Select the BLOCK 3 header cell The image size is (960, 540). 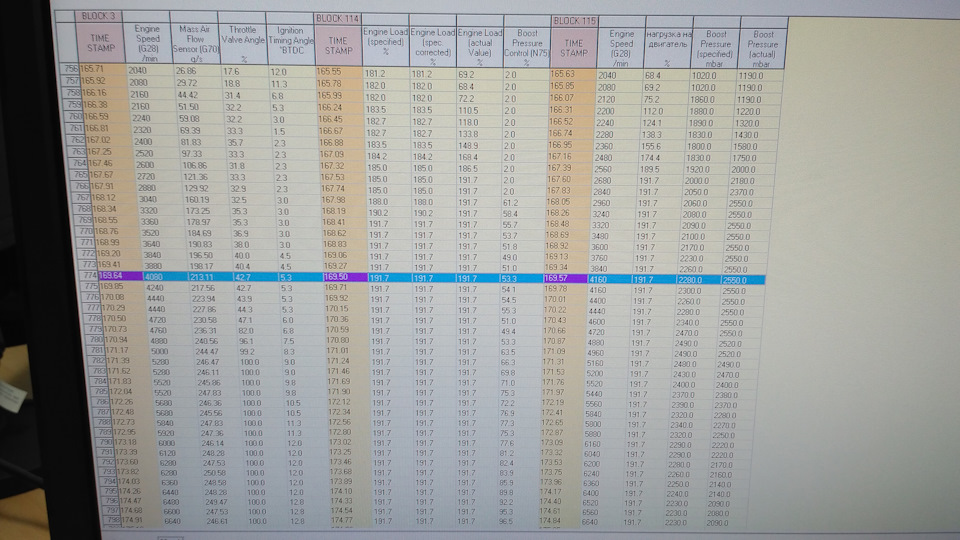(98, 16)
